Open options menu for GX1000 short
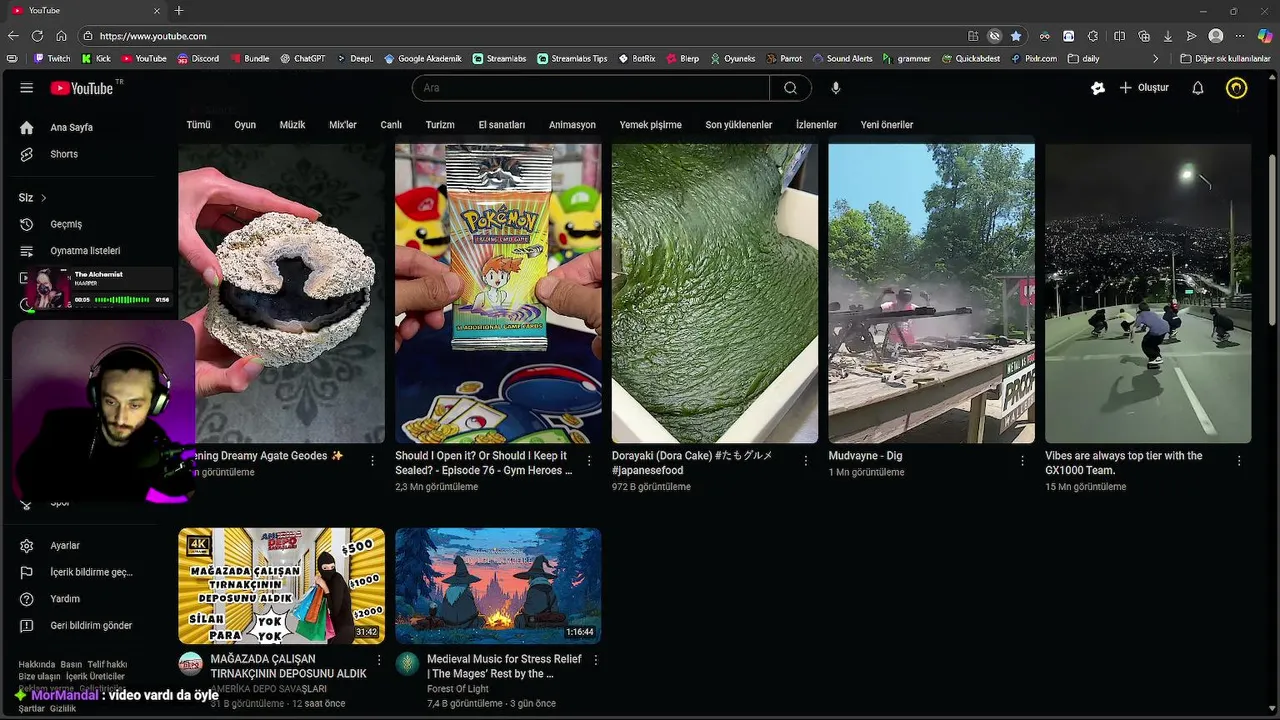 (1239, 461)
